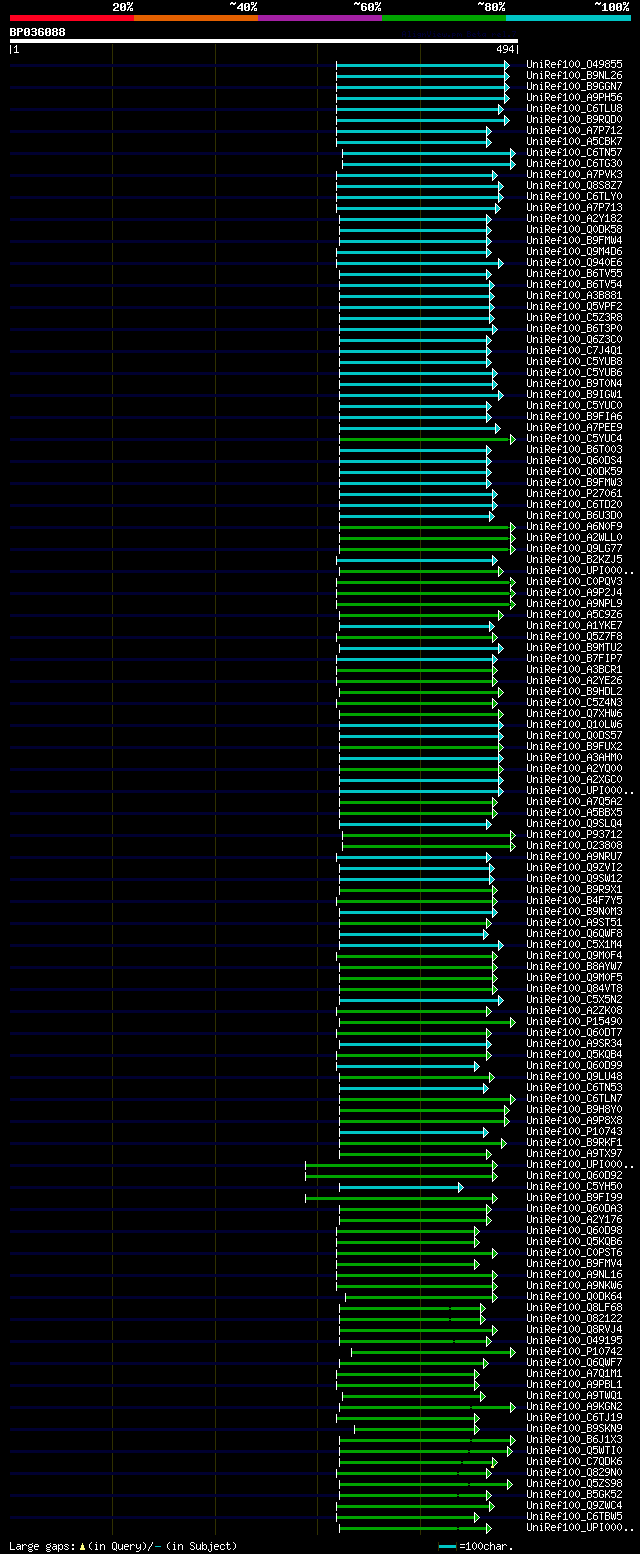This screenshot has height=1554, width=640.
Task: Select the UniRef100_P15490 entry
Action: tap(575, 1021)
